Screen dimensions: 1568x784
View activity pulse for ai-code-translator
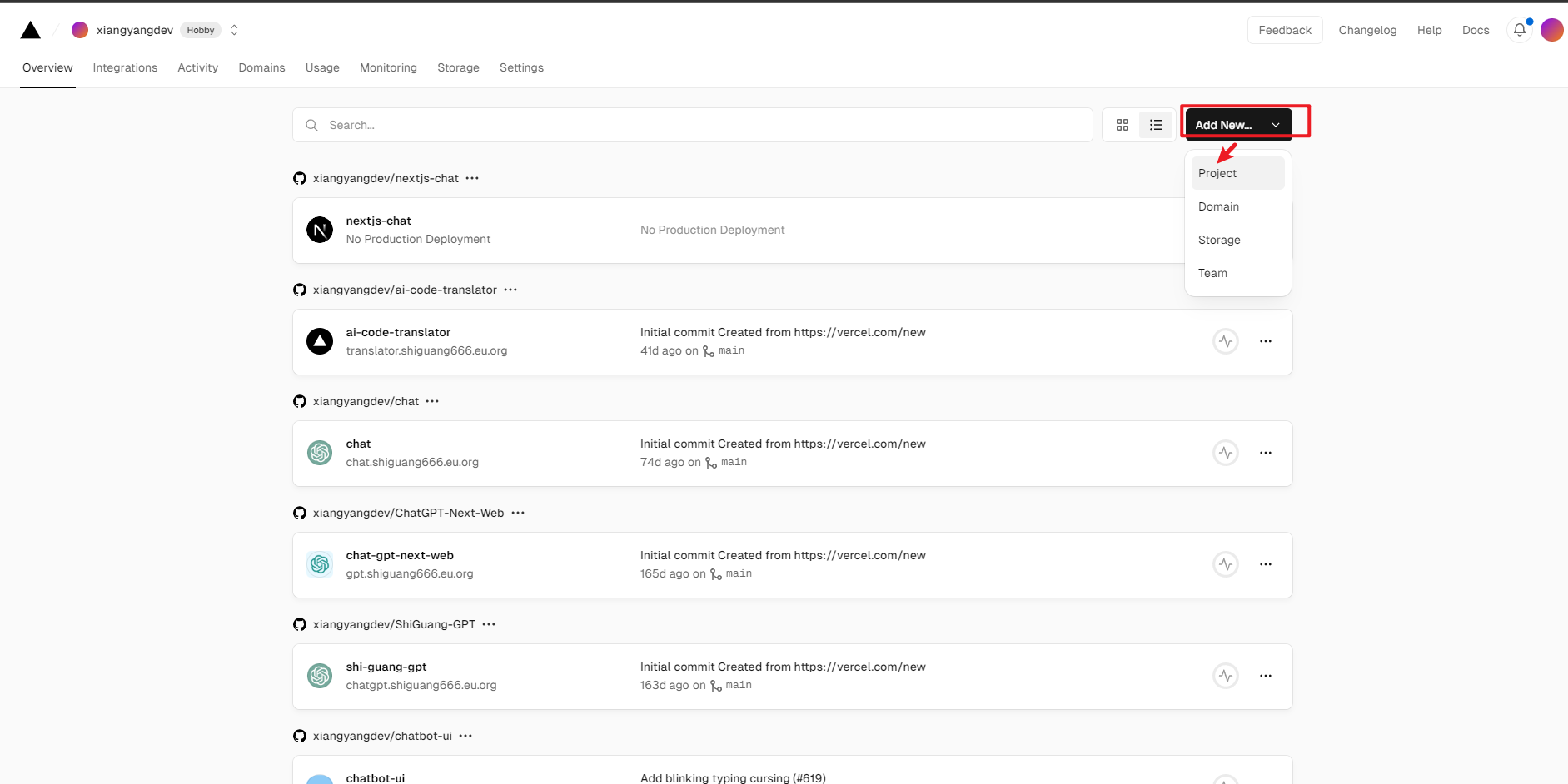click(x=1226, y=341)
